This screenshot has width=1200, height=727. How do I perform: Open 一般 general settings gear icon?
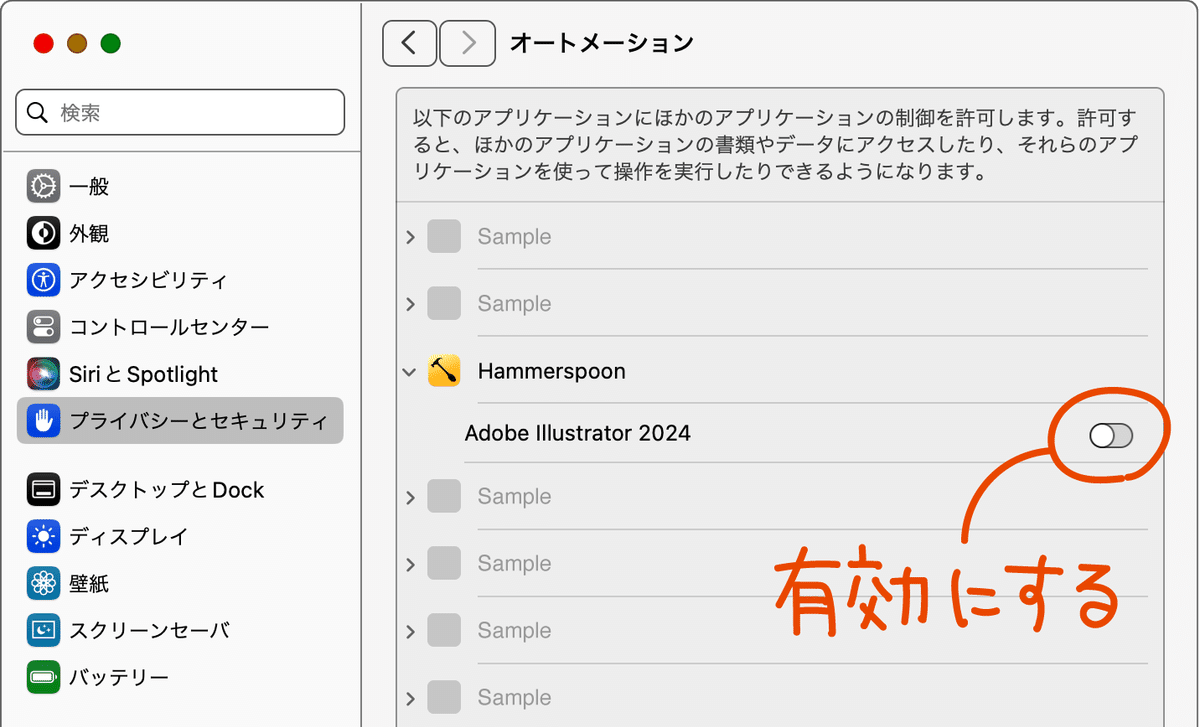point(43,186)
